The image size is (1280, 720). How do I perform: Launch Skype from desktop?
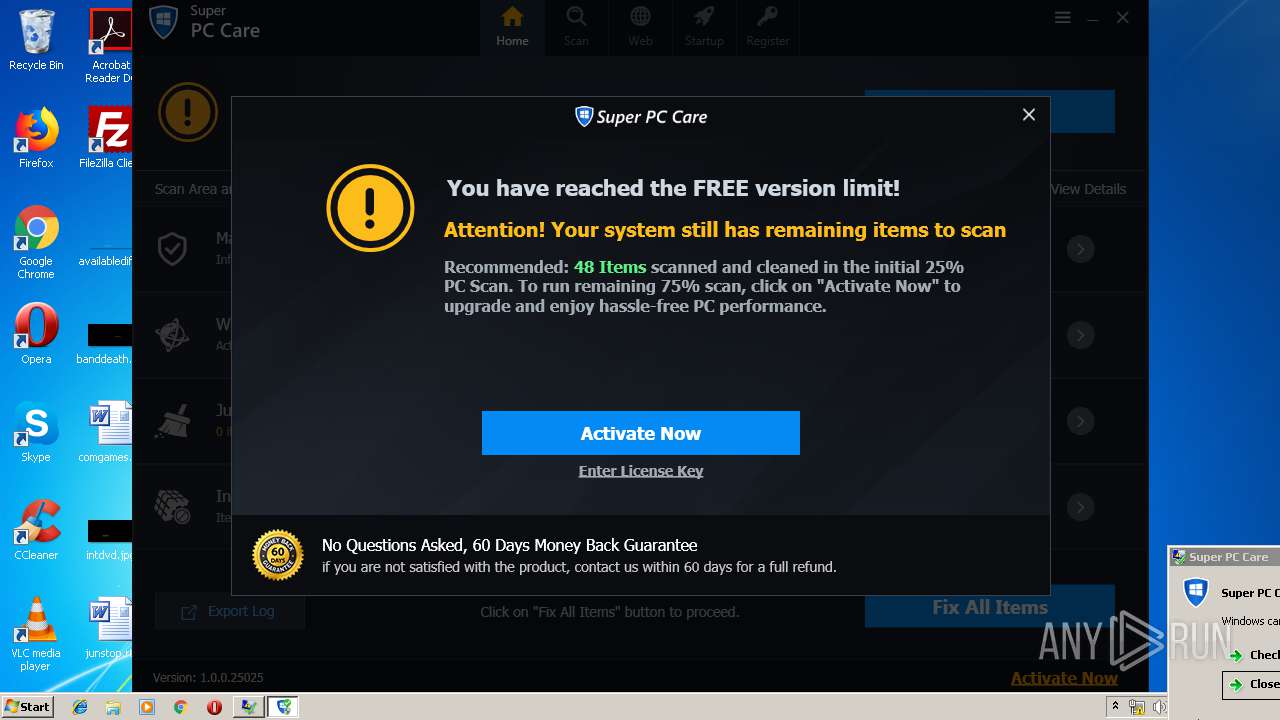pyautogui.click(x=36, y=432)
